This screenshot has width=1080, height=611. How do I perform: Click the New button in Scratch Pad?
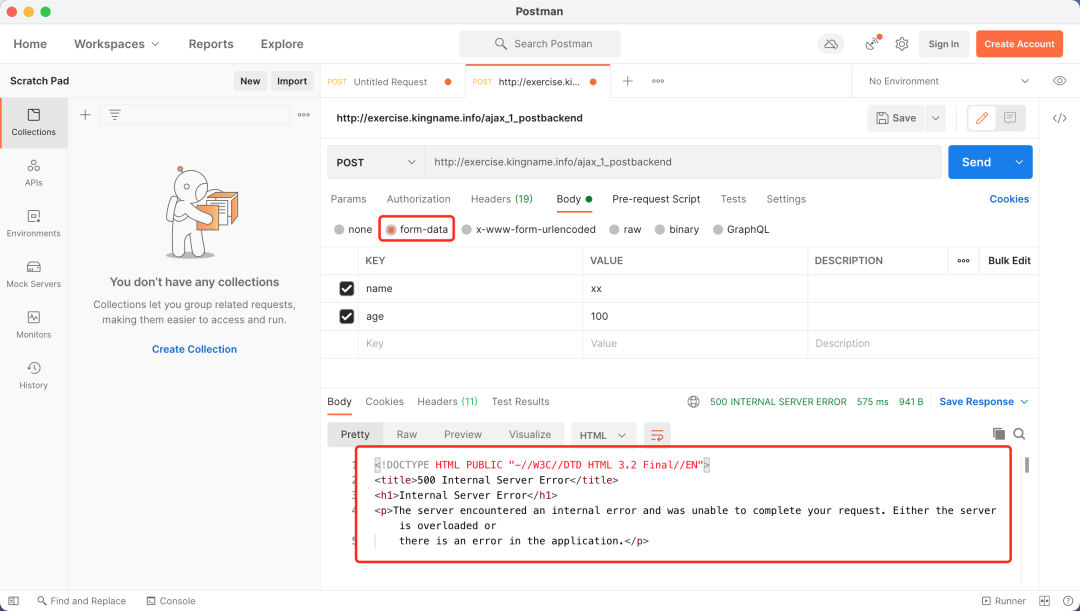[250, 81]
